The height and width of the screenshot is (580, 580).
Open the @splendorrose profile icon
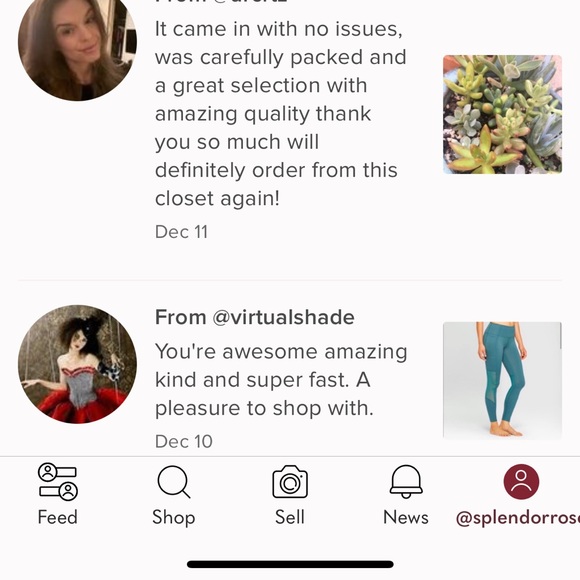pos(521,482)
